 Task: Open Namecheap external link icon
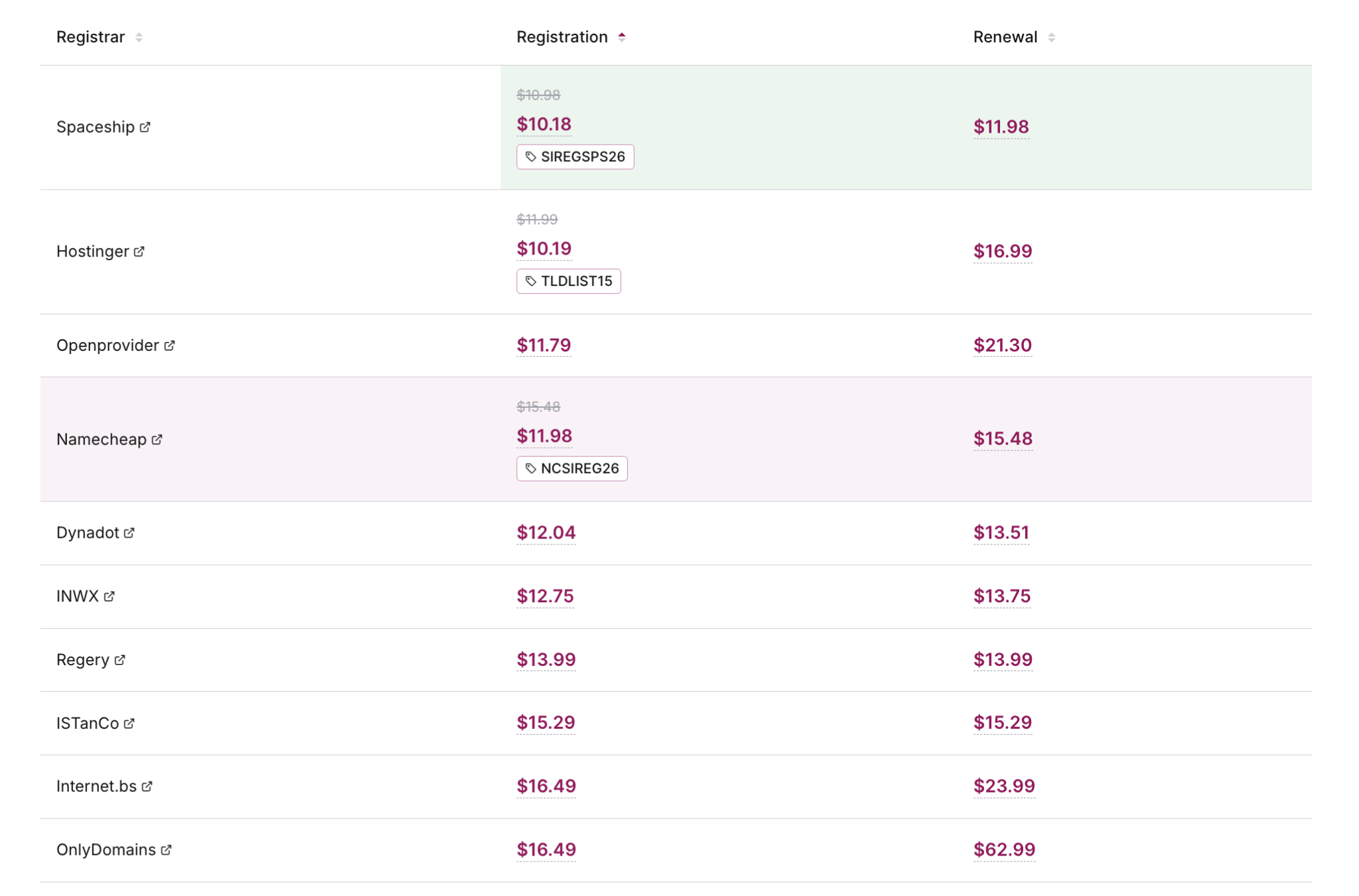pos(157,439)
